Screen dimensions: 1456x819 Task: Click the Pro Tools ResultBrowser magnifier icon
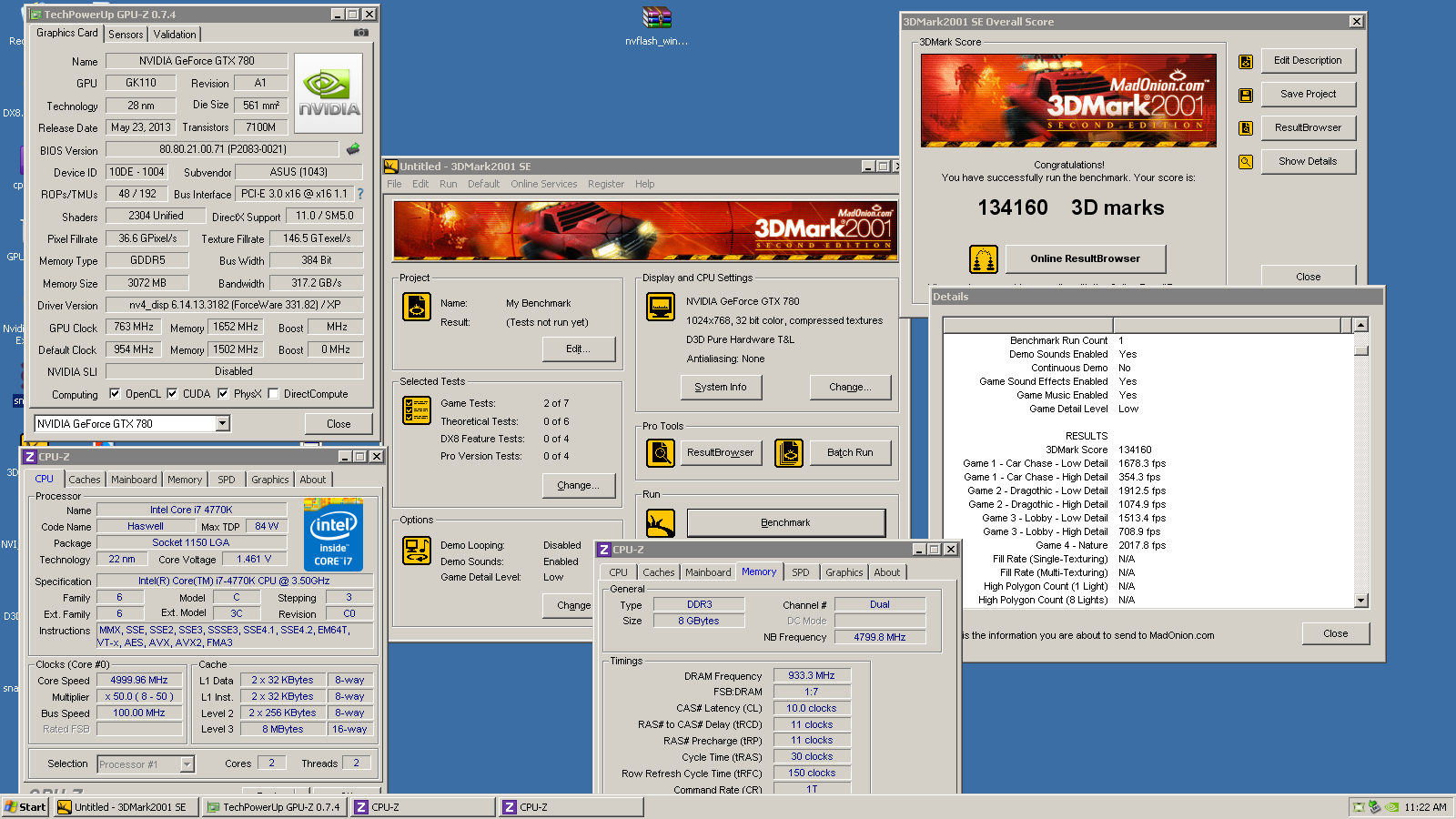click(x=661, y=452)
